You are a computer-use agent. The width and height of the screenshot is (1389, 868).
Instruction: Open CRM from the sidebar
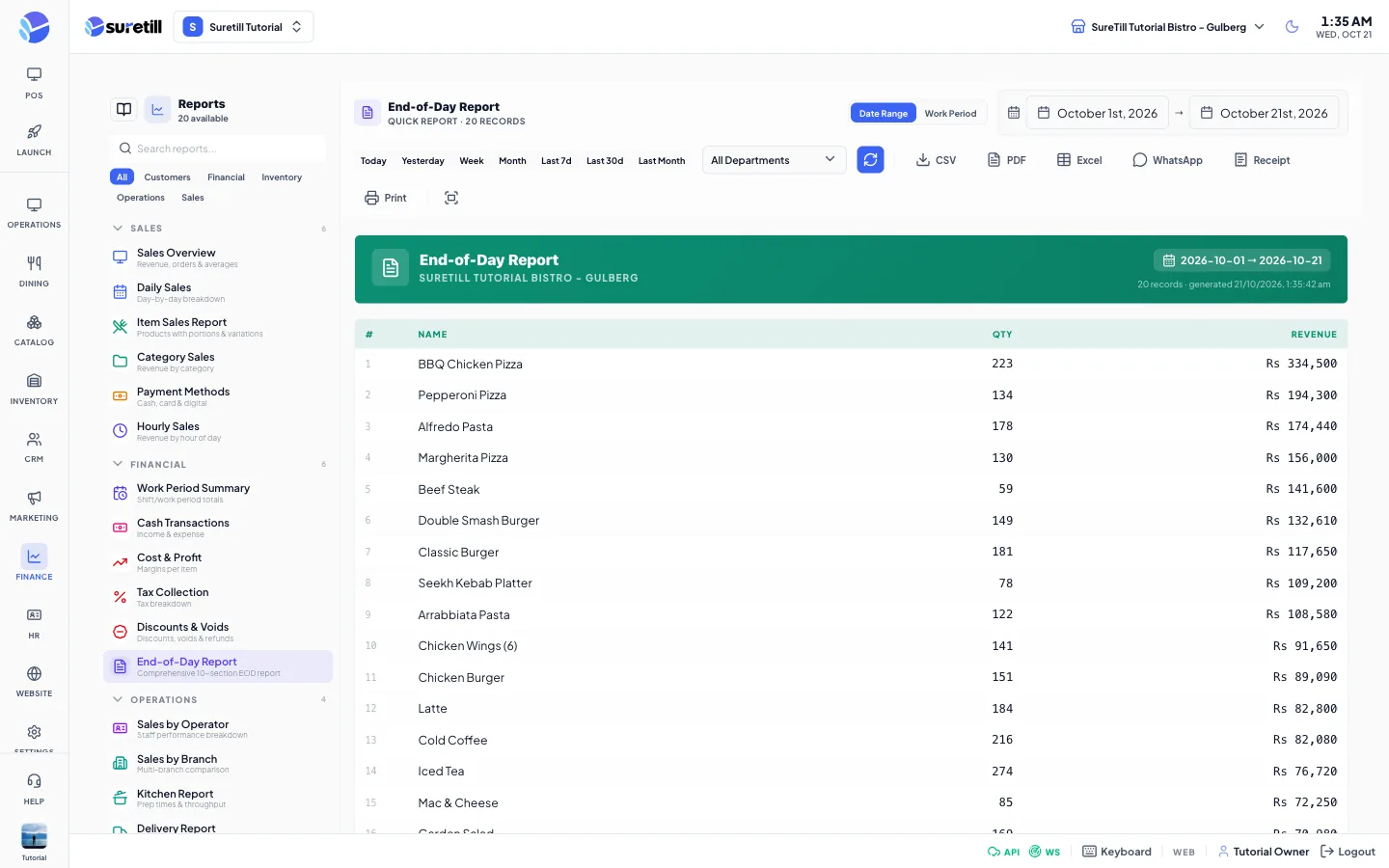pos(34,447)
